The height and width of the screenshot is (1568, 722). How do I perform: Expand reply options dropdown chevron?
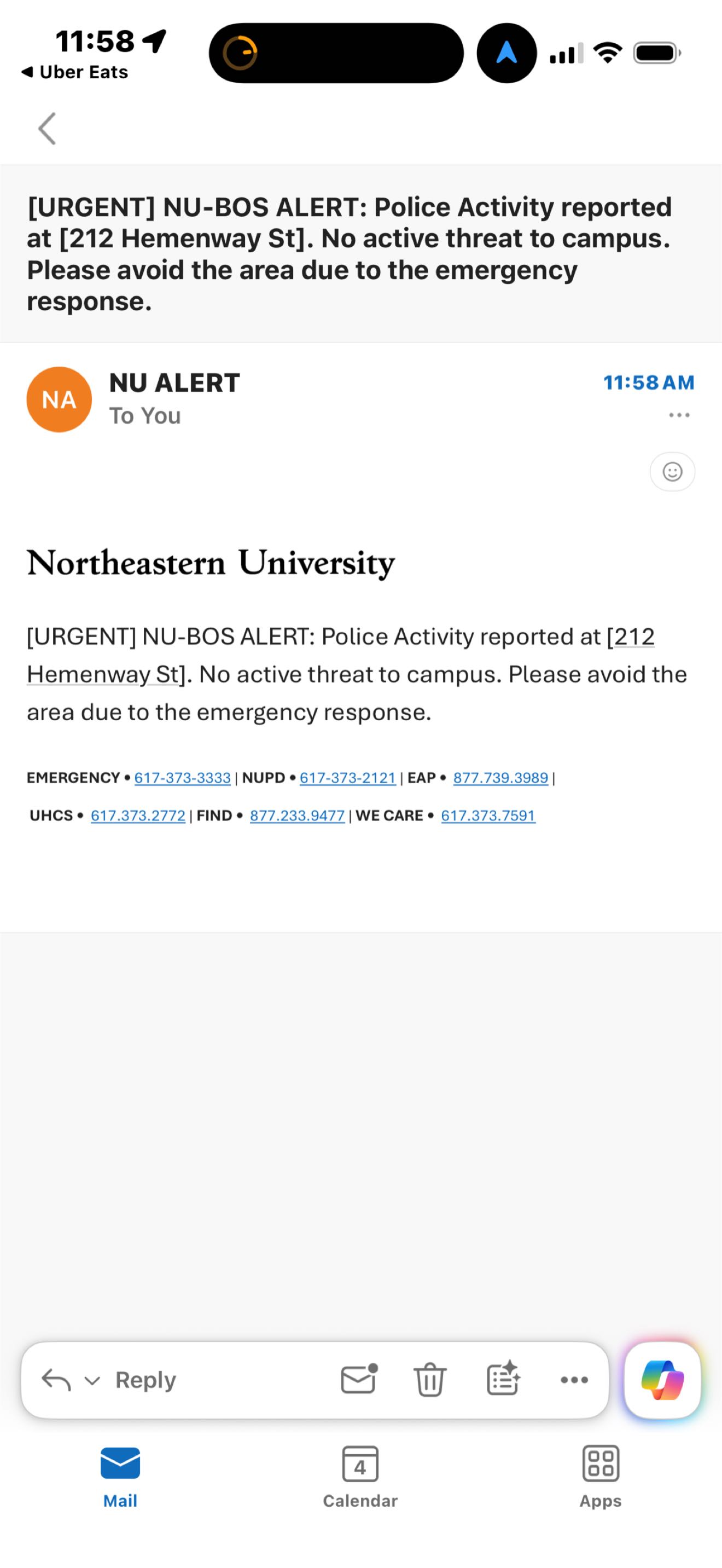pyautogui.click(x=92, y=1380)
